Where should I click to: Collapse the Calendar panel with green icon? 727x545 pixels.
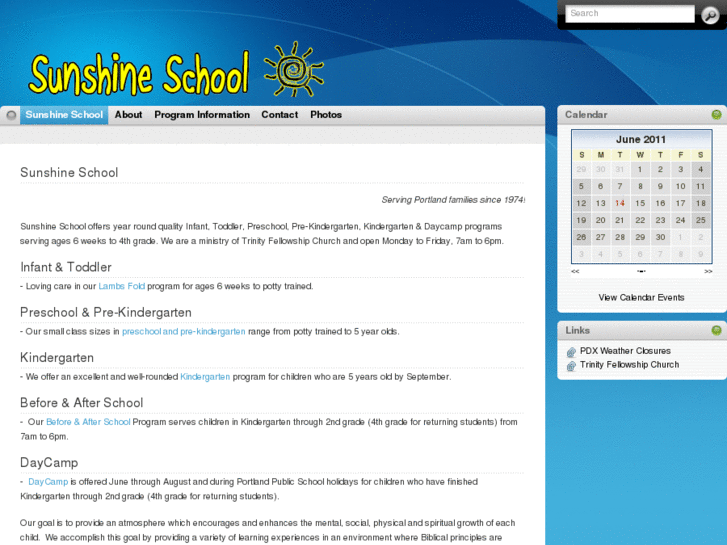tap(716, 115)
